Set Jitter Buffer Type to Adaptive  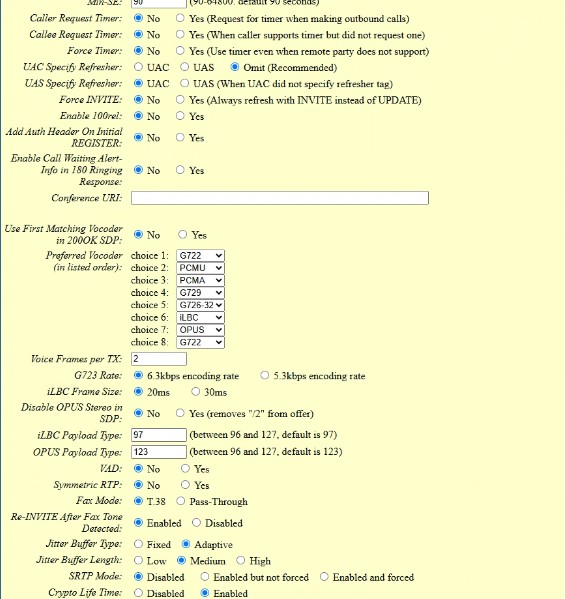click(x=186, y=544)
